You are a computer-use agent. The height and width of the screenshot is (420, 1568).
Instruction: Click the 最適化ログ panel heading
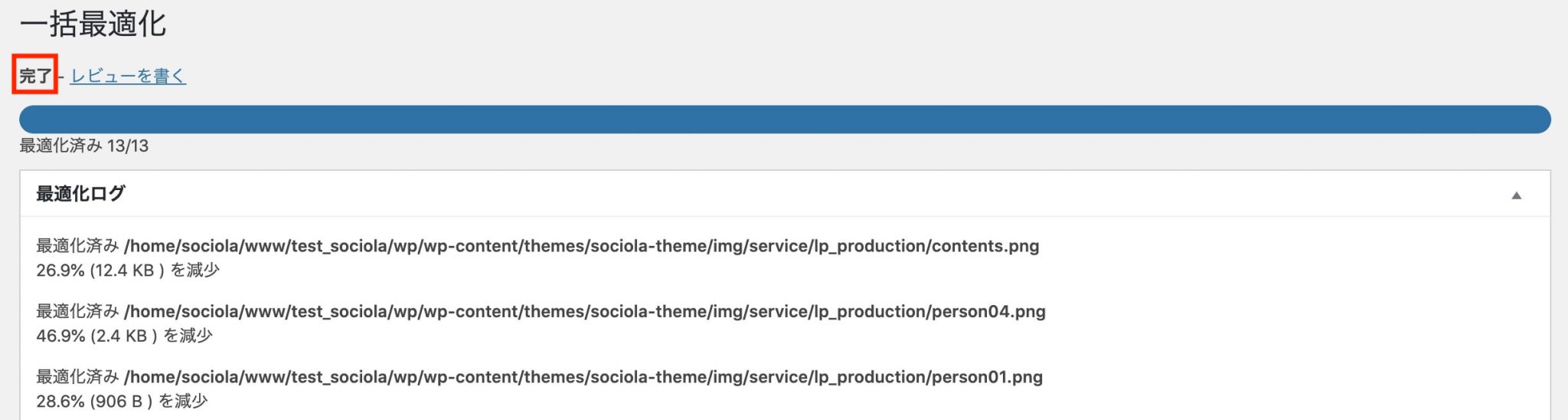tap(80, 194)
